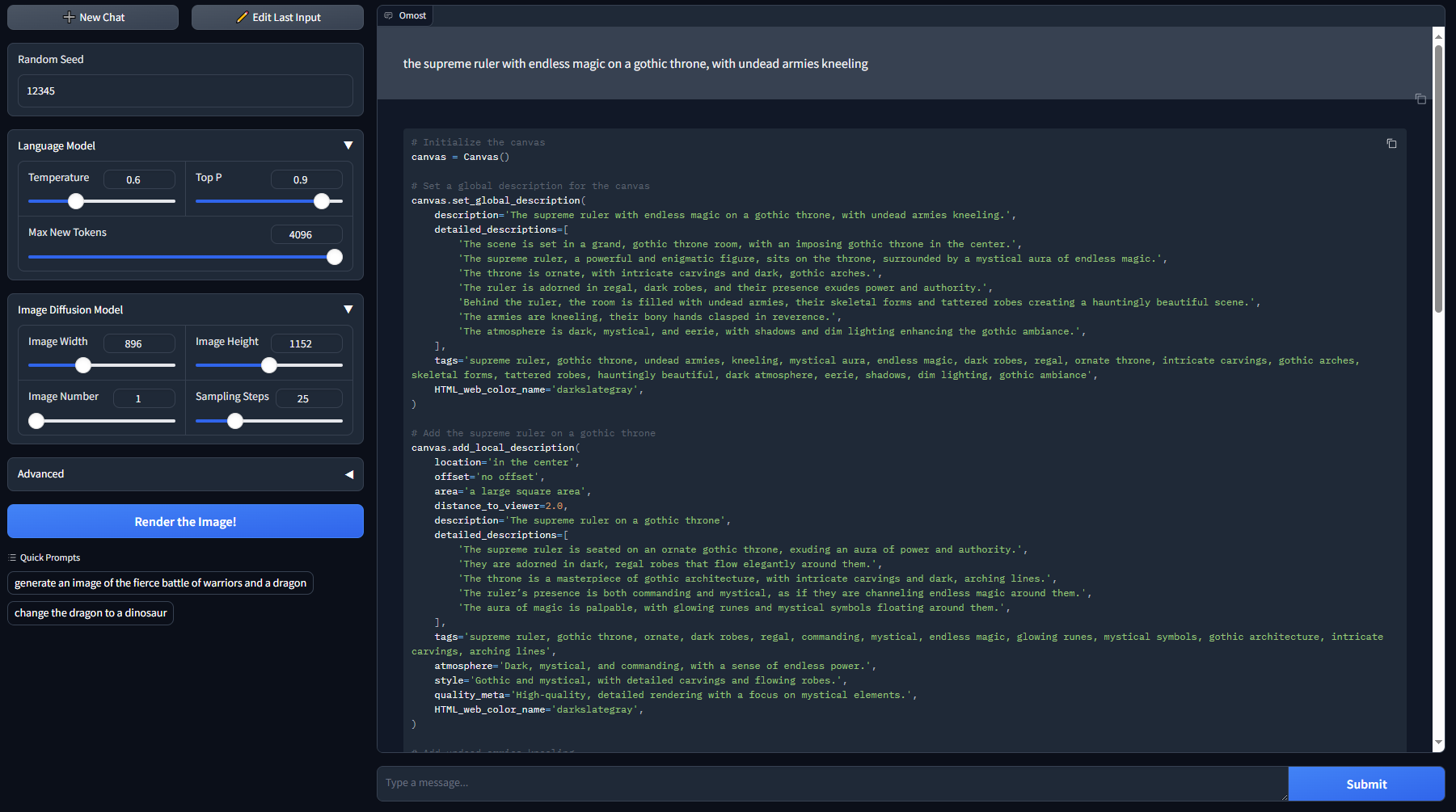Screen dimensions: 1456x812
Task: Select the warriors and dragon quick prompt
Action: click(x=160, y=583)
